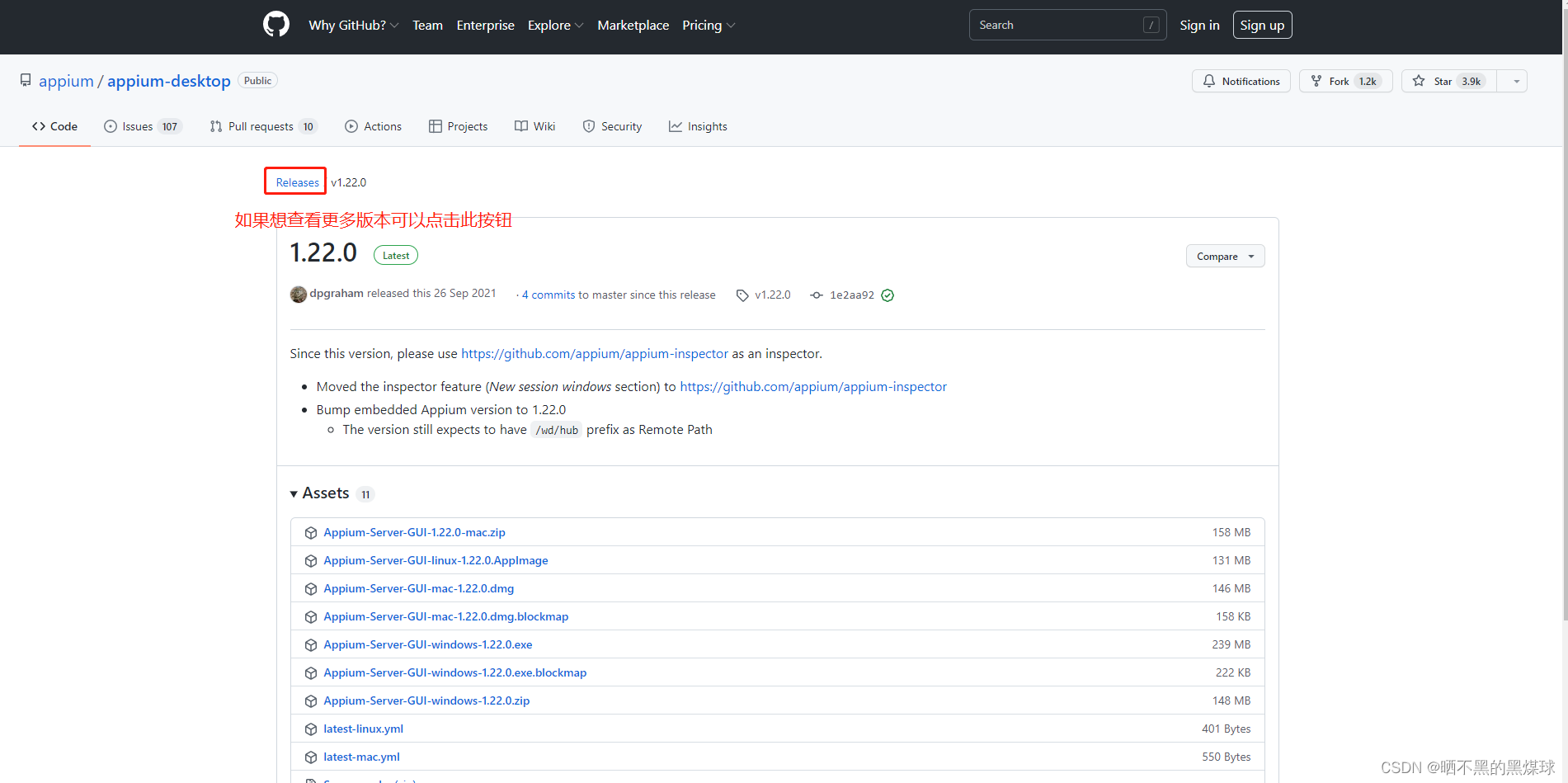This screenshot has width=1568, height=783.
Task: Click Team in the top navigation
Action: coord(427,25)
